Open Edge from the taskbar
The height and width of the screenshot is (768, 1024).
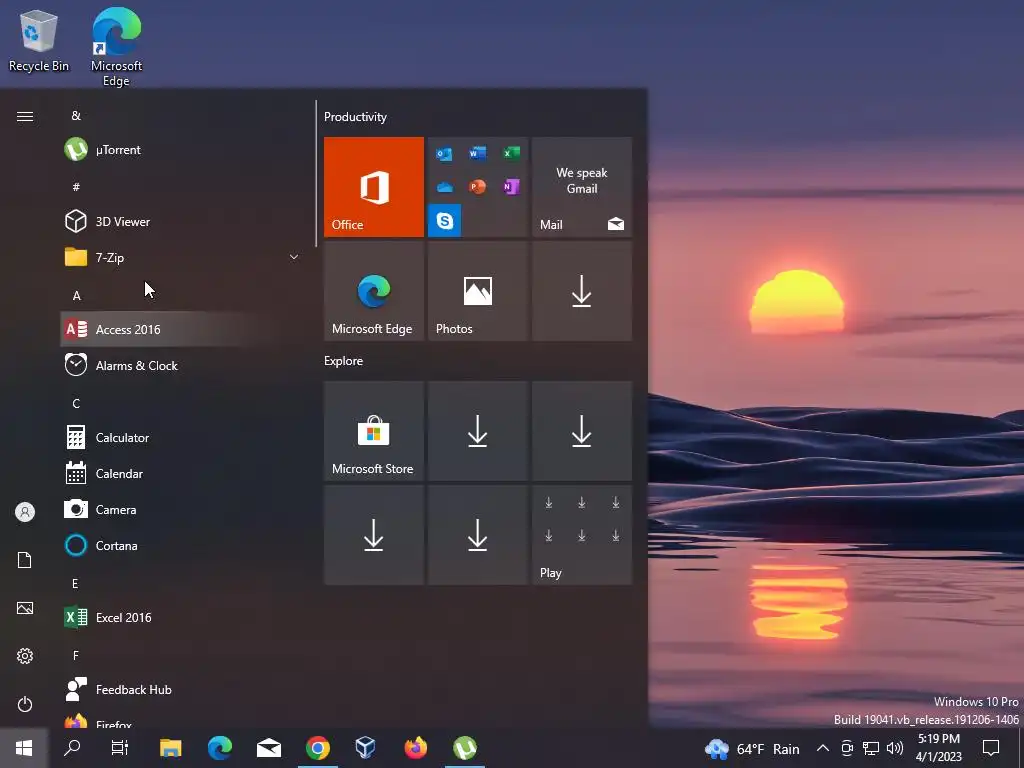(219, 748)
